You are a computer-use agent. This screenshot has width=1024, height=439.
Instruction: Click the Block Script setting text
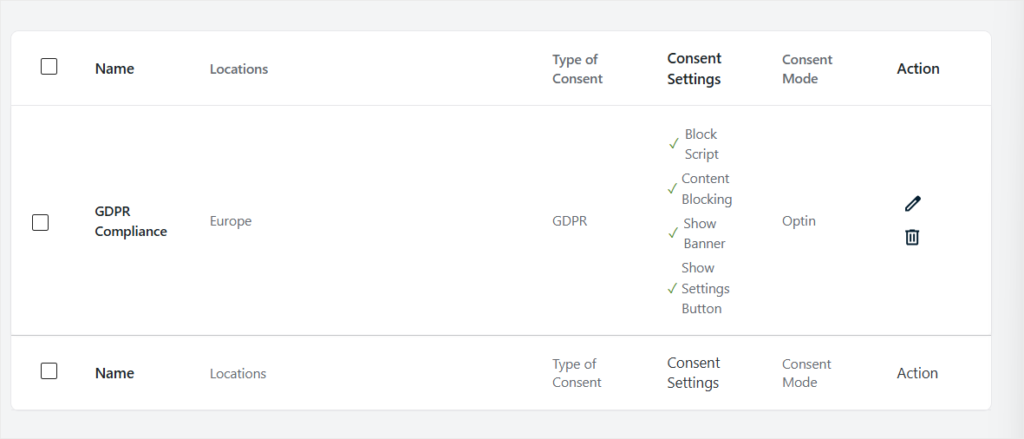701,144
